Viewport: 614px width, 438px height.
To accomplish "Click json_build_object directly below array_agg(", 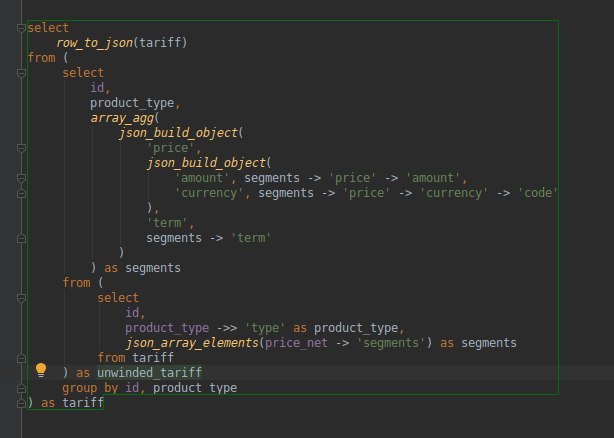I will tap(179, 133).
